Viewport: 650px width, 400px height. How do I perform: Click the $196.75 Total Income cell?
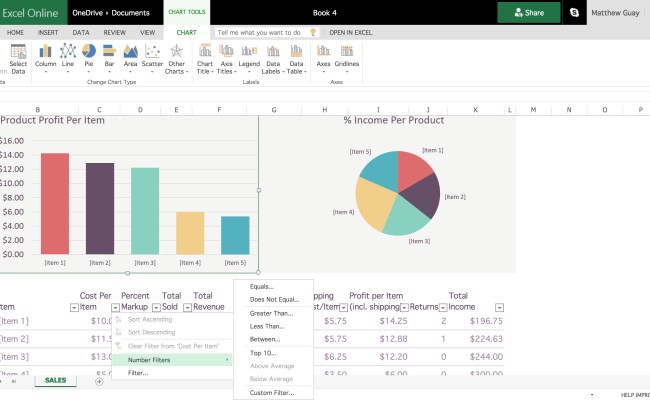point(486,321)
